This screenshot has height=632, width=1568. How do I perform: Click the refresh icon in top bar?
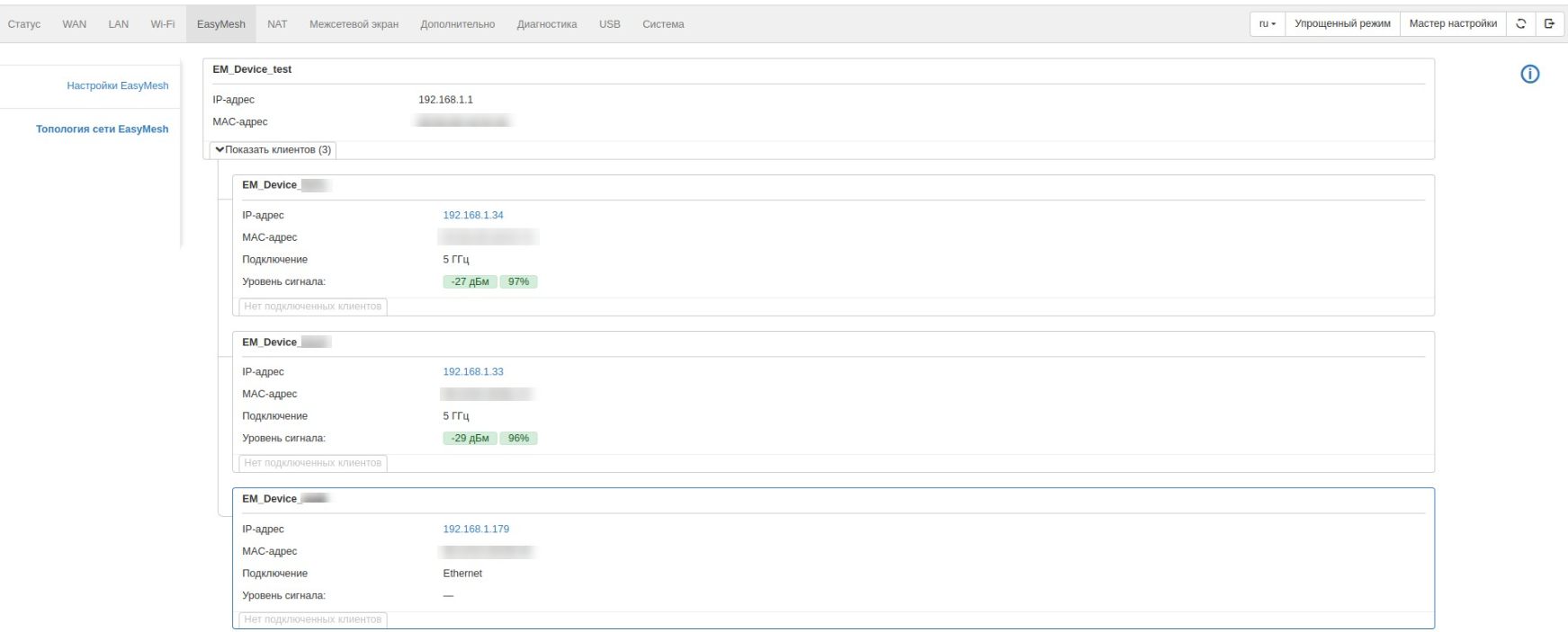click(1520, 24)
